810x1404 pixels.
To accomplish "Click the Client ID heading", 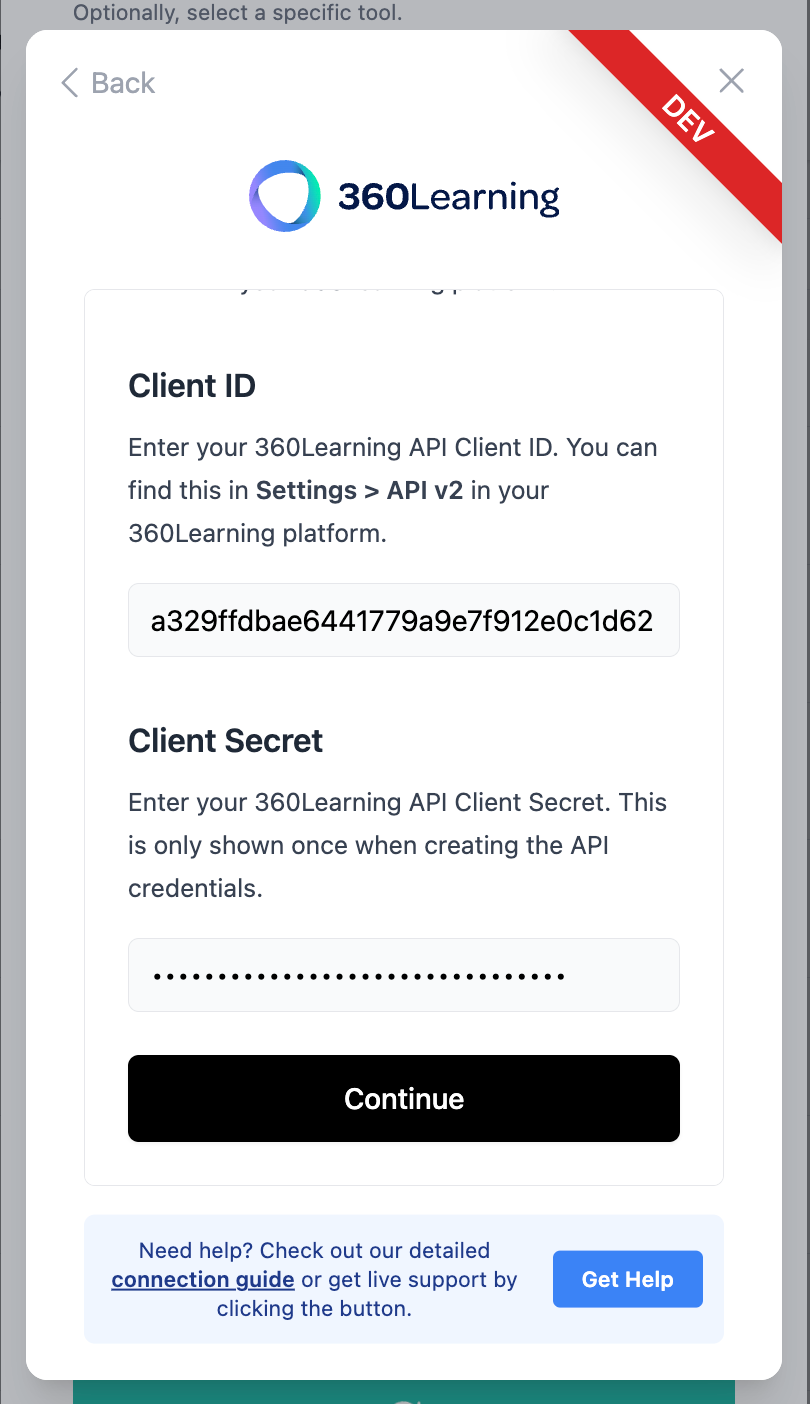I will pos(192,386).
